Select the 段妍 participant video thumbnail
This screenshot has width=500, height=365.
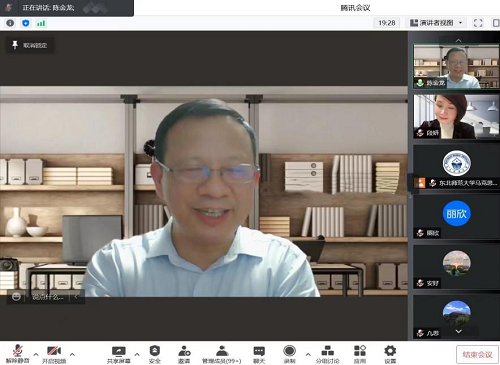(456, 116)
